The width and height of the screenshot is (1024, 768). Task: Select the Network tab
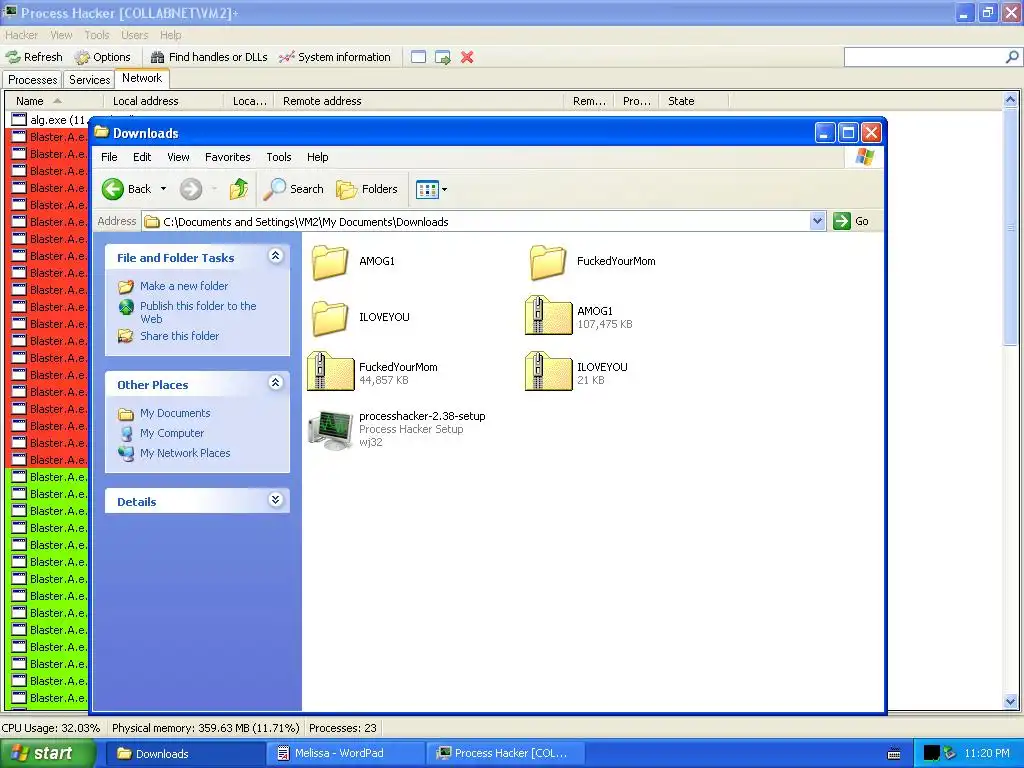(142, 78)
